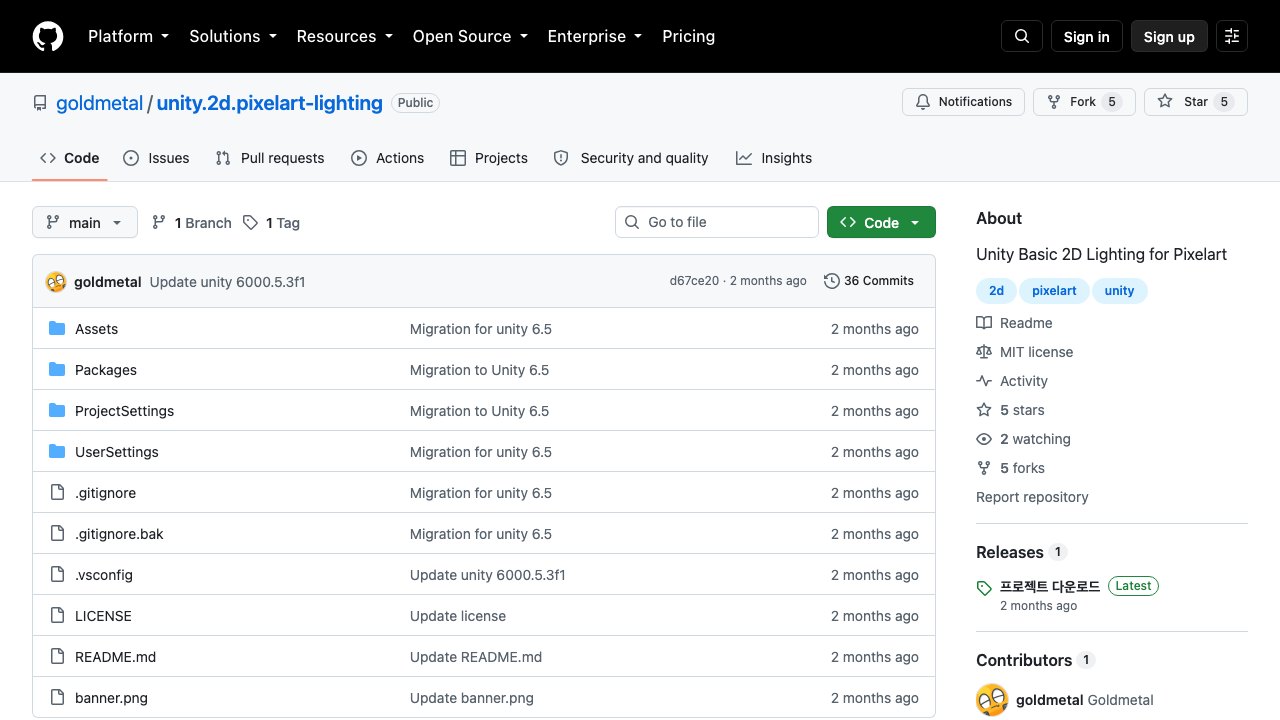Select the pixelart topic tag

tap(1054, 291)
